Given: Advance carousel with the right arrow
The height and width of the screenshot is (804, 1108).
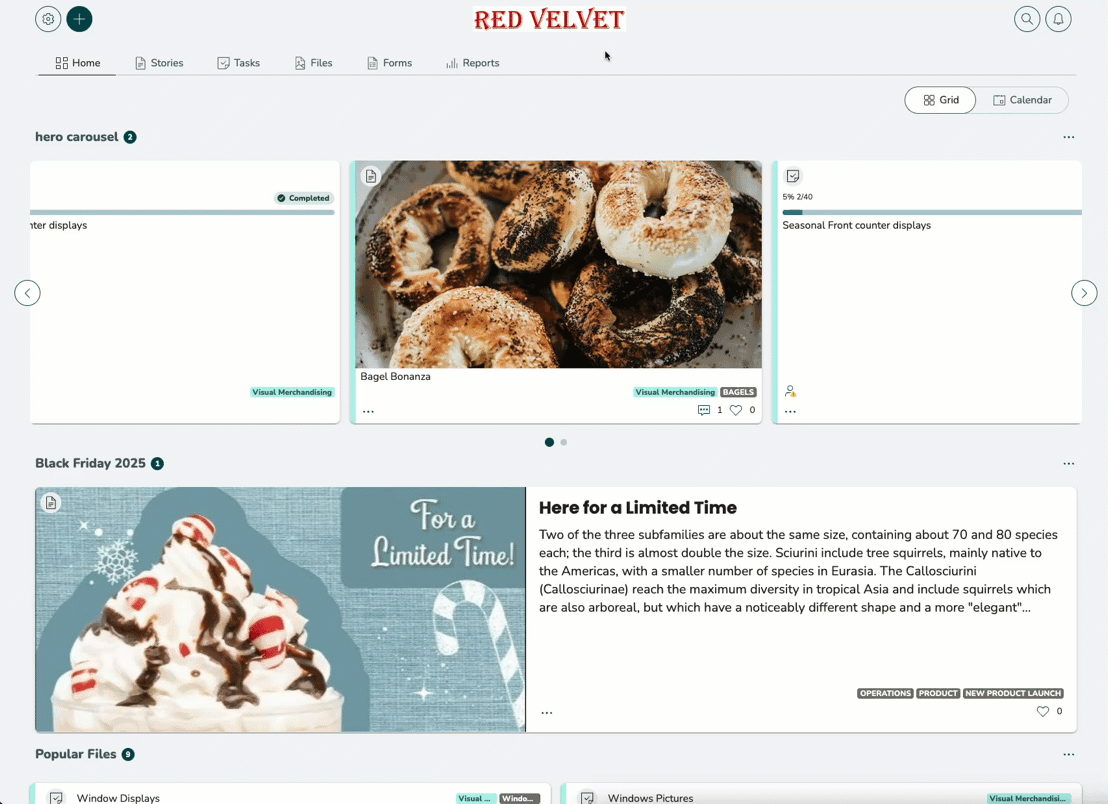Looking at the screenshot, I should [1084, 292].
